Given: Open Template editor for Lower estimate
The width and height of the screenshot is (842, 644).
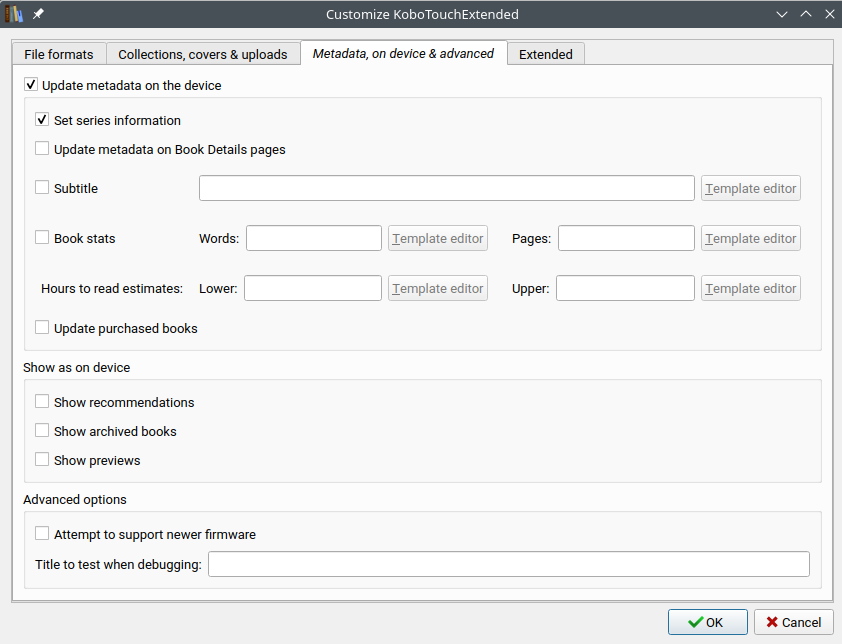Looking at the screenshot, I should [438, 288].
